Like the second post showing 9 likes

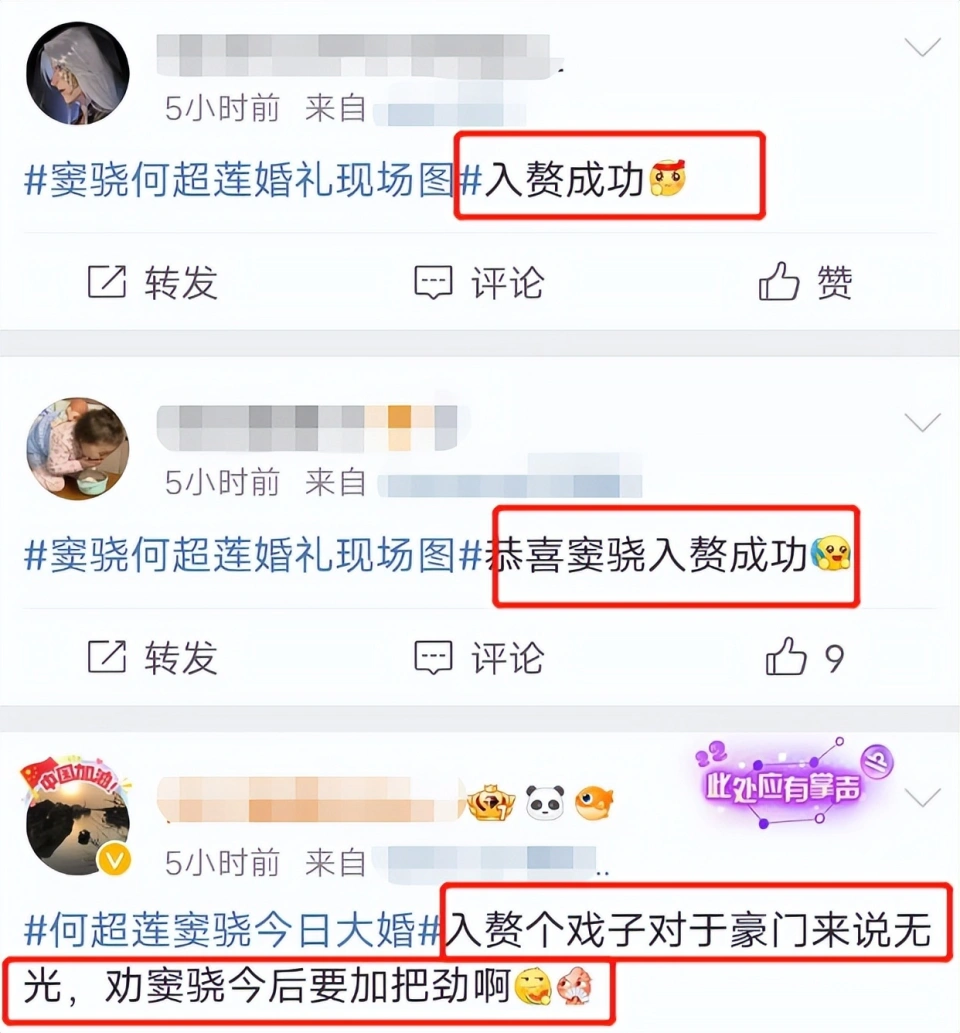coord(785,656)
